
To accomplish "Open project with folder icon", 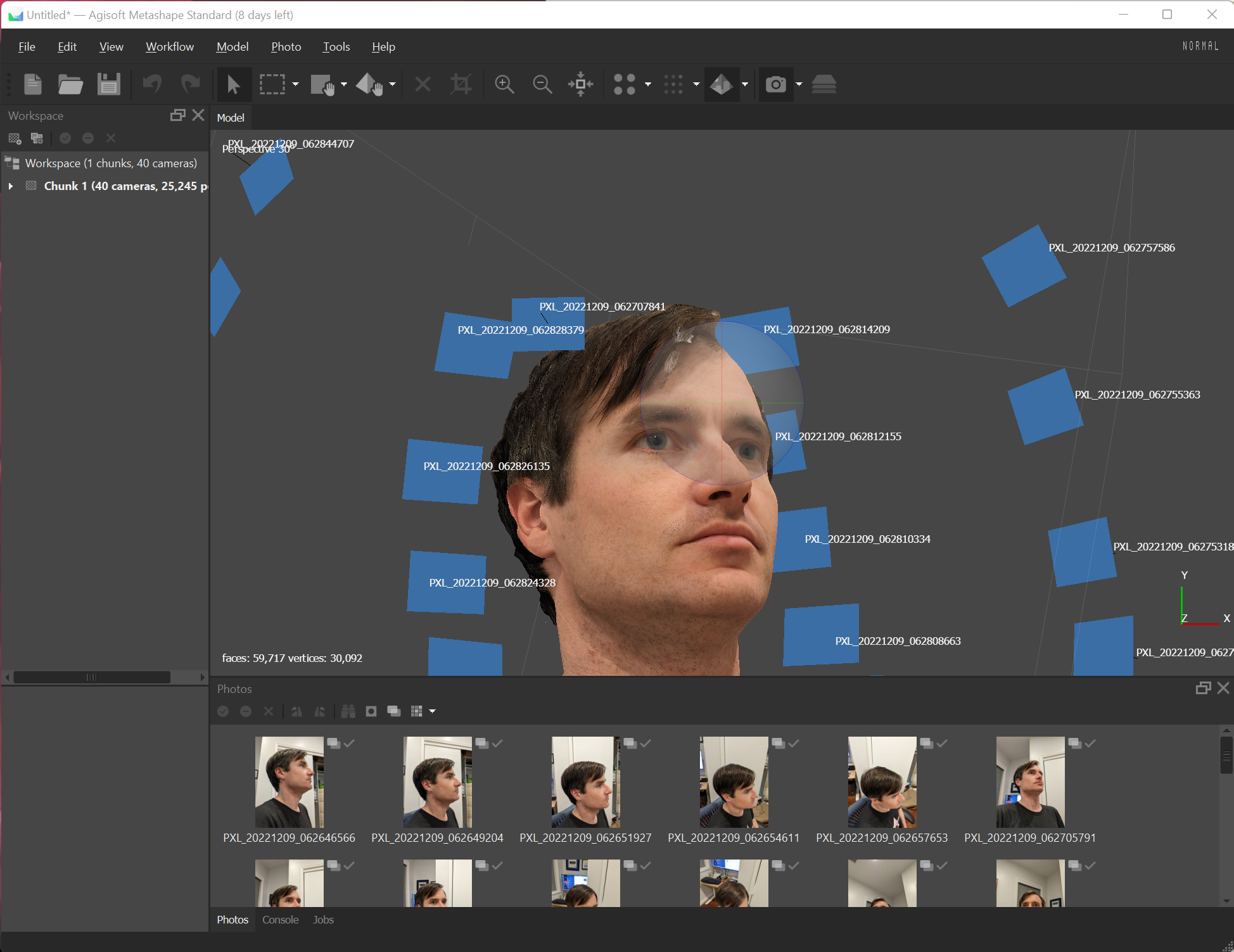I will click(70, 84).
